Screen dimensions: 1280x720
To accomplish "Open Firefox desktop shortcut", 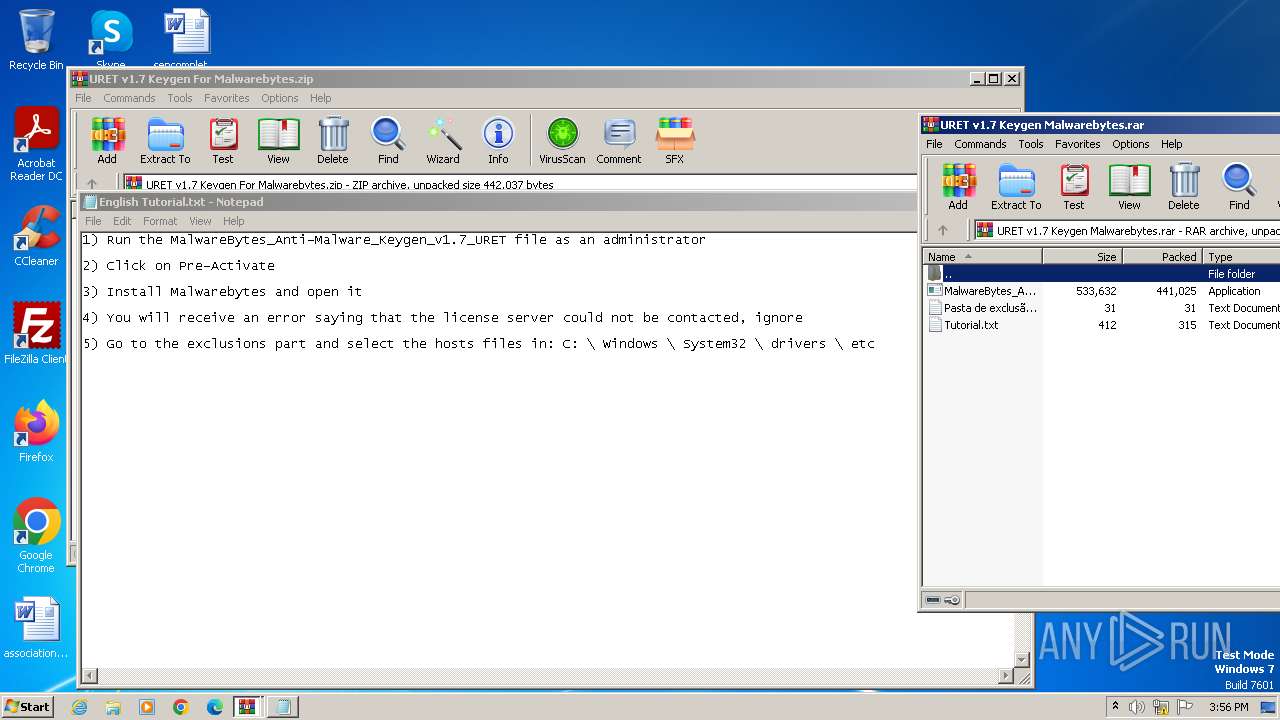I will [36, 431].
